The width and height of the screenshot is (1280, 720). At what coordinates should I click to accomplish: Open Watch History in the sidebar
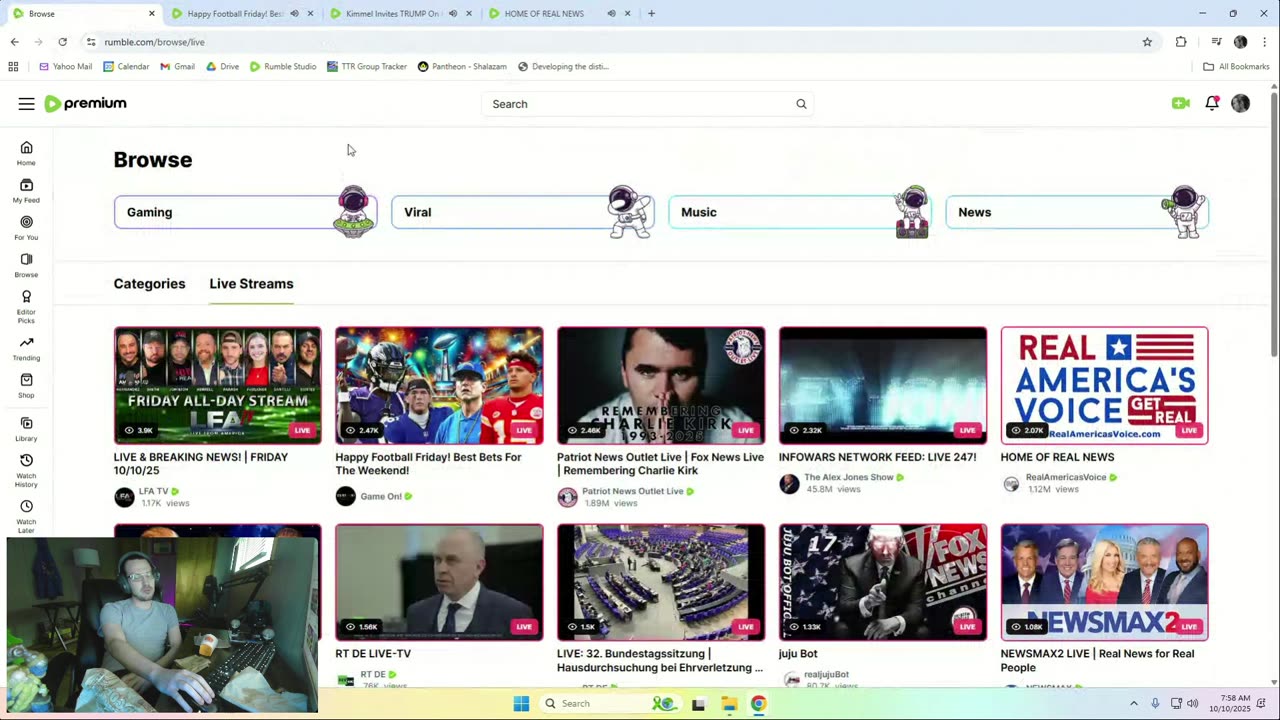(x=26, y=470)
